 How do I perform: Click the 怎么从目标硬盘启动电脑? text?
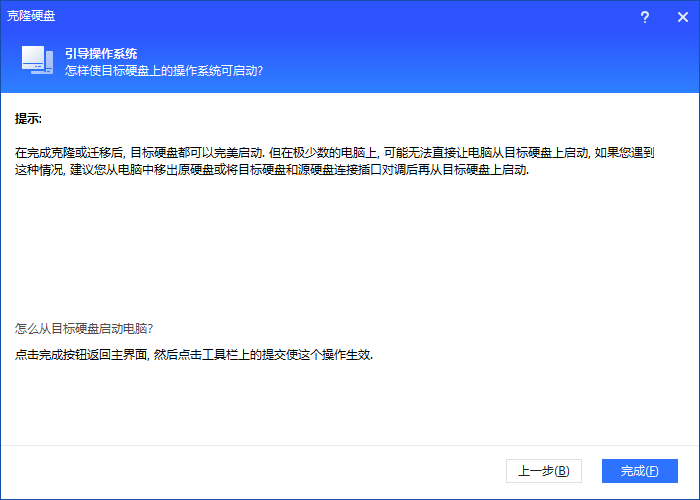pyautogui.click(x=84, y=329)
